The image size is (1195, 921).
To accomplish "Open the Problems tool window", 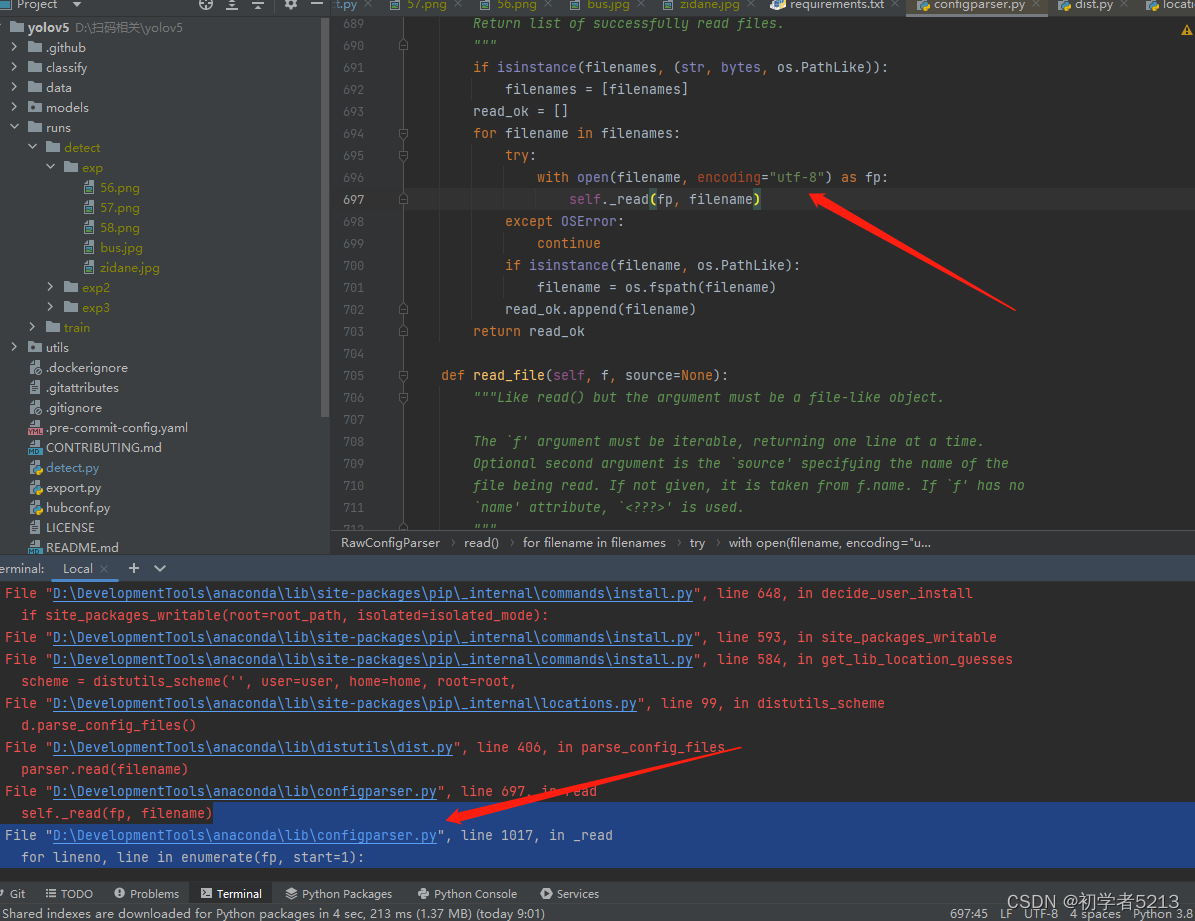I will (x=146, y=894).
